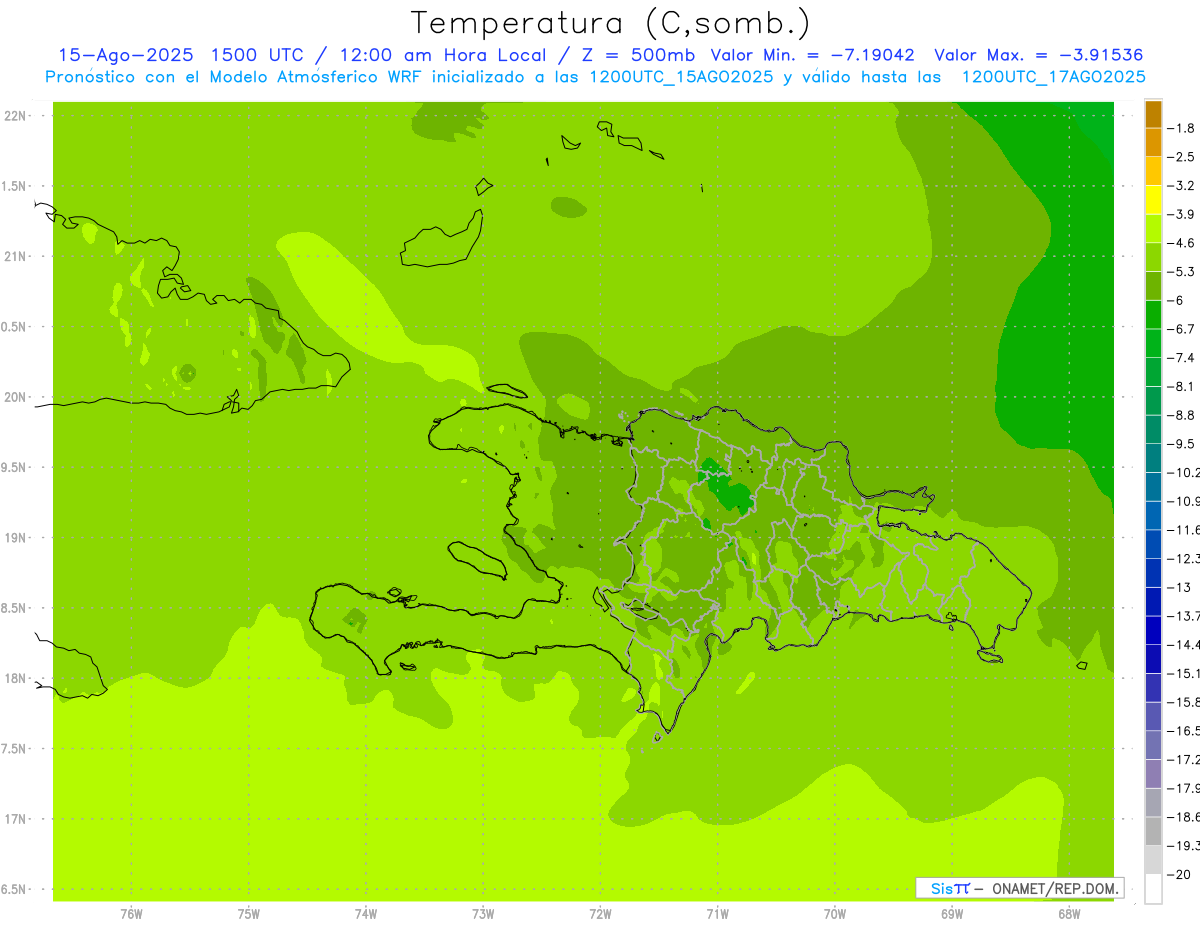
Task: Click the "72W" longitude label
Action: [601, 915]
